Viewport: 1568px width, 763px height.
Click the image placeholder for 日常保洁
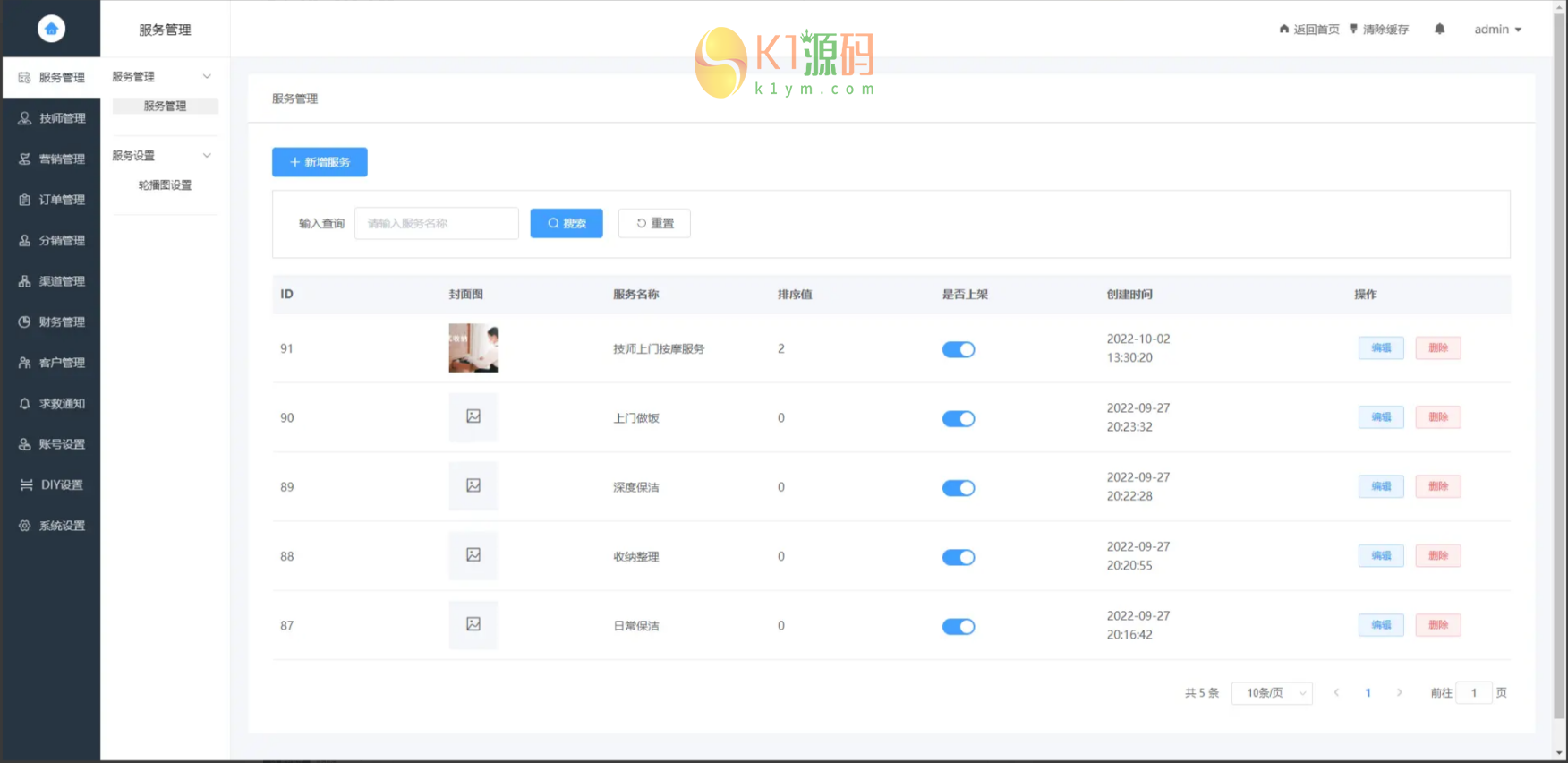[473, 625]
